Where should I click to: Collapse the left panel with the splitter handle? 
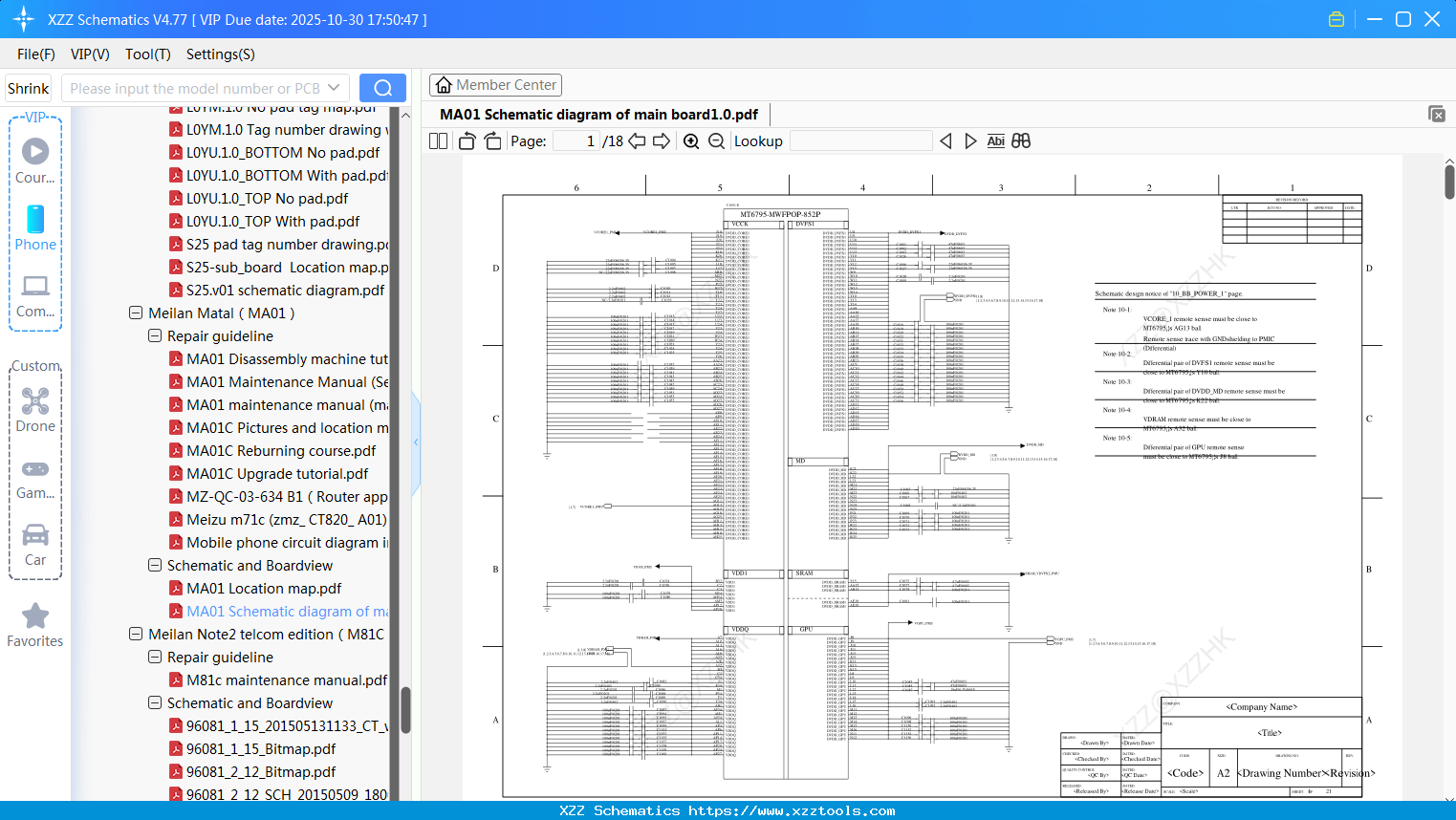416,442
